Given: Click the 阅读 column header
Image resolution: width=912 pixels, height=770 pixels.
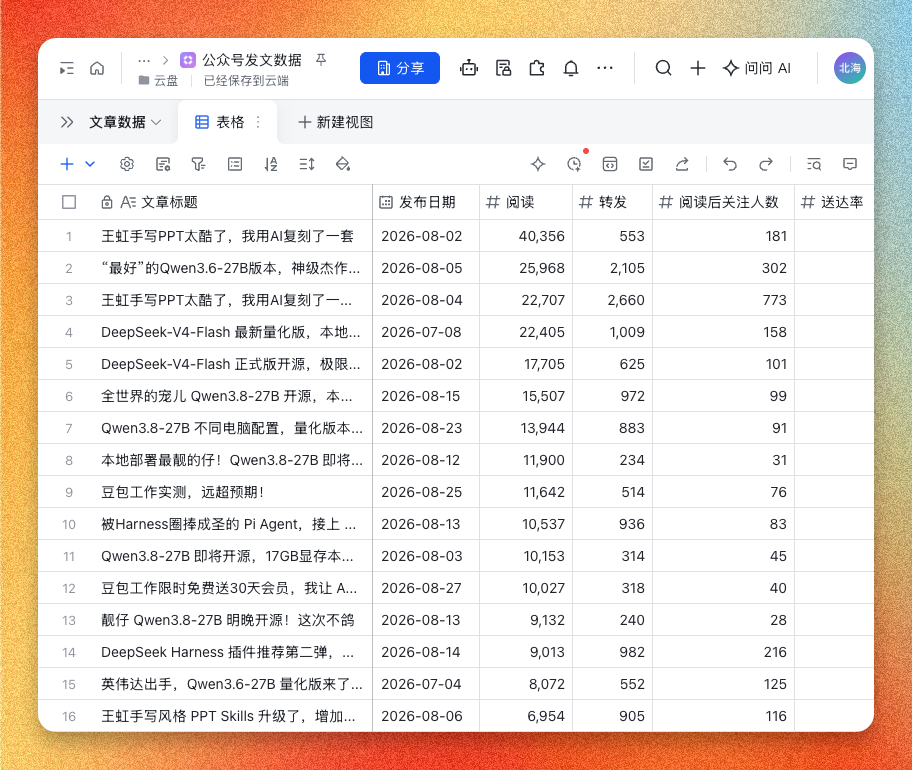Looking at the screenshot, I should tap(526, 202).
